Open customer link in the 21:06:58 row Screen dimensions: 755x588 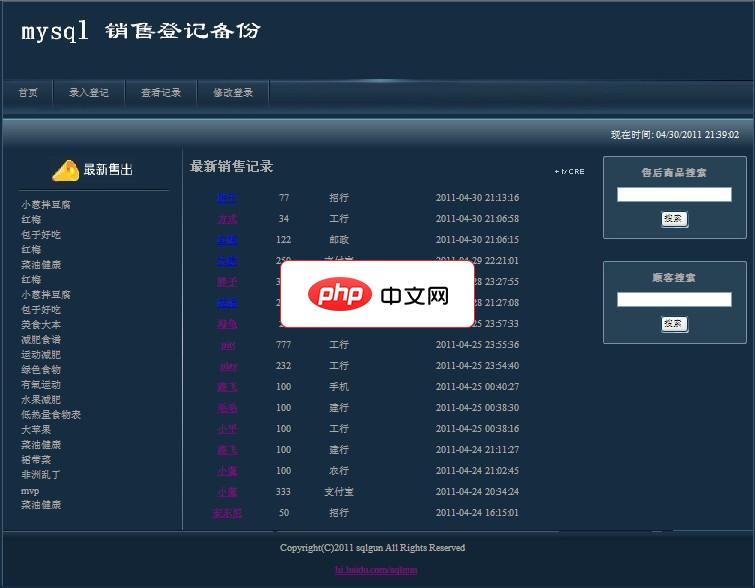click(x=227, y=219)
